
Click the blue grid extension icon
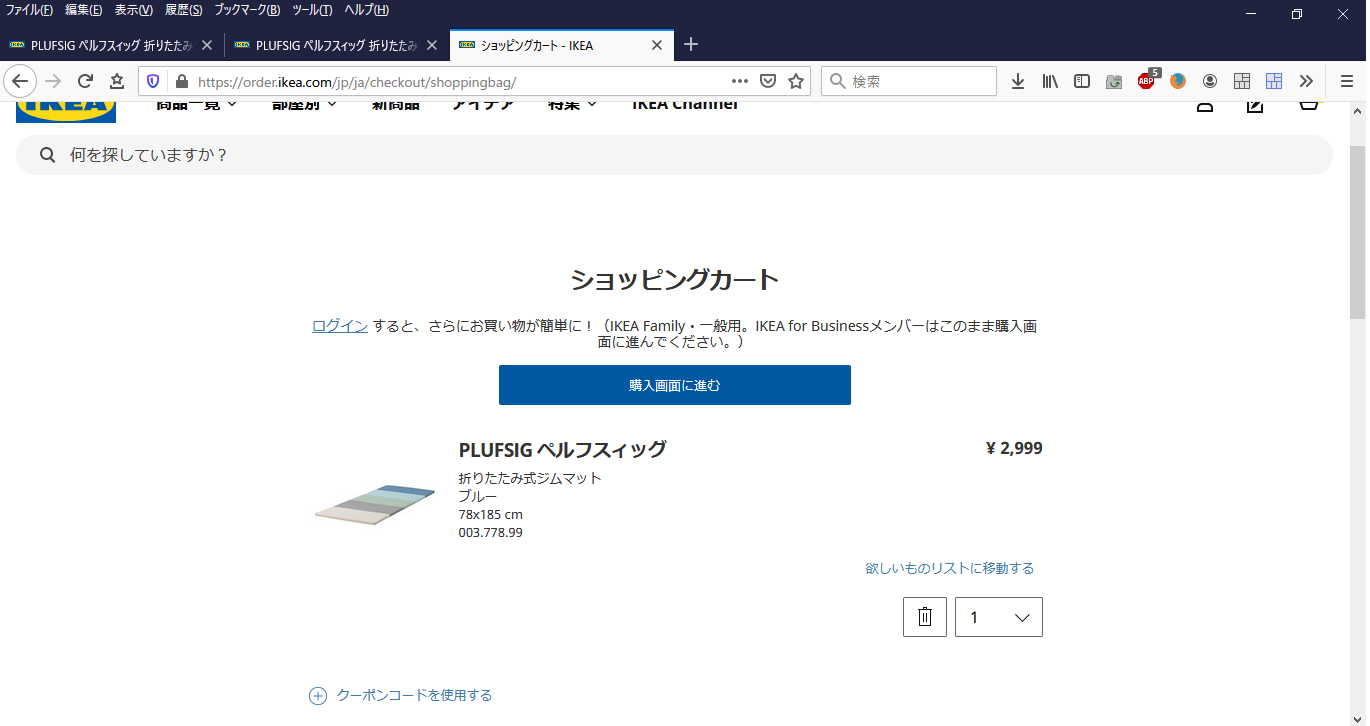(1274, 81)
